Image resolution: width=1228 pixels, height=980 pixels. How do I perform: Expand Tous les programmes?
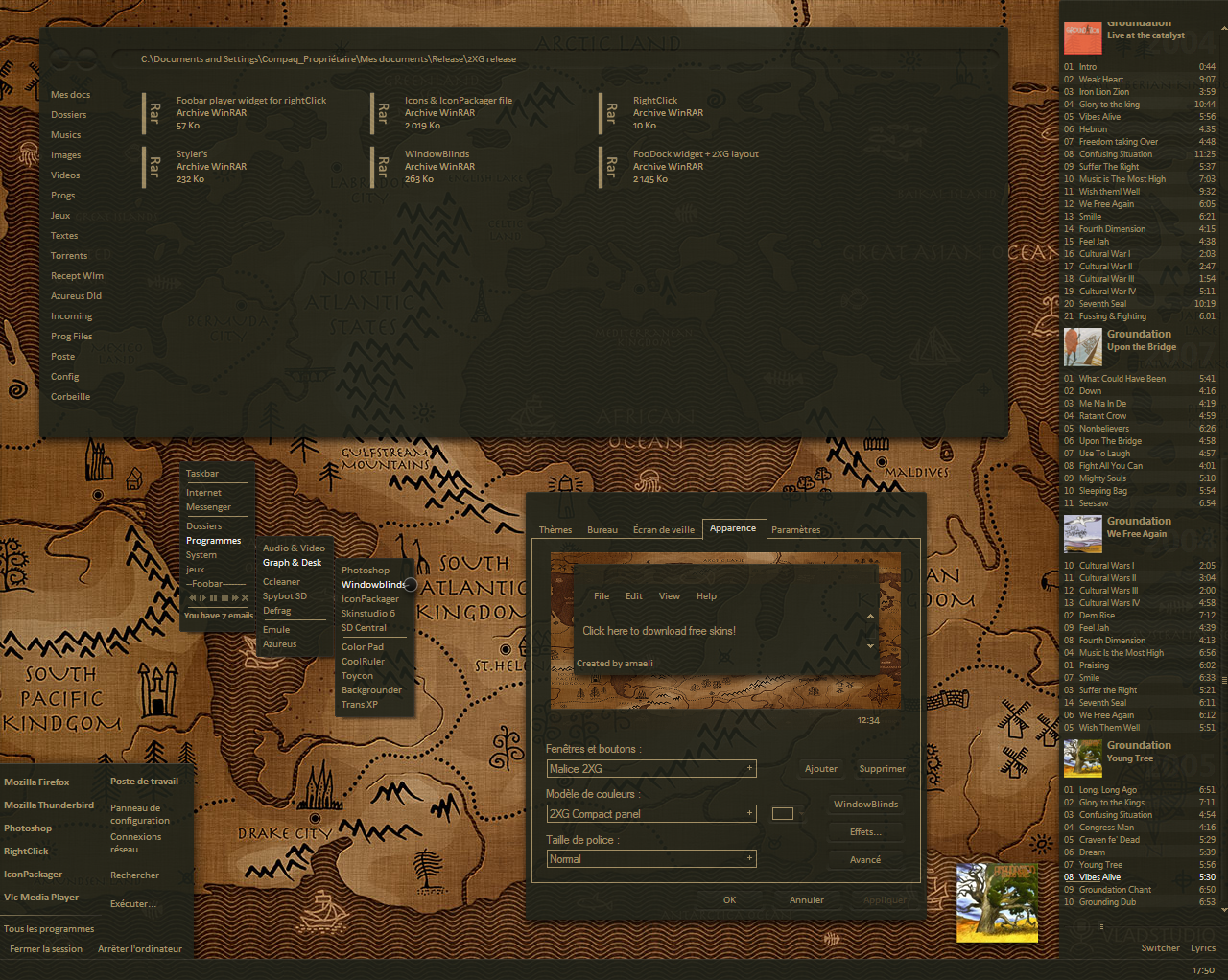point(49,929)
